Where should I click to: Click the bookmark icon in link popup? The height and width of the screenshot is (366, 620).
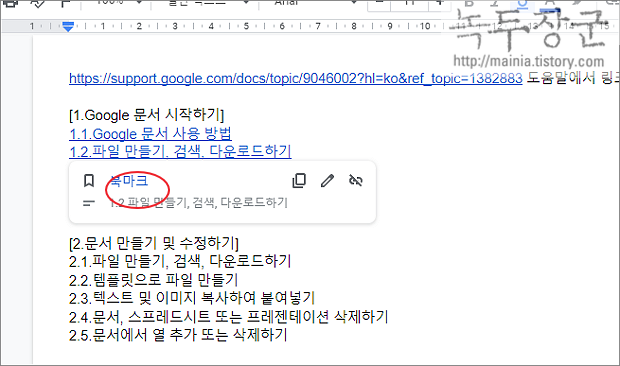point(89,181)
